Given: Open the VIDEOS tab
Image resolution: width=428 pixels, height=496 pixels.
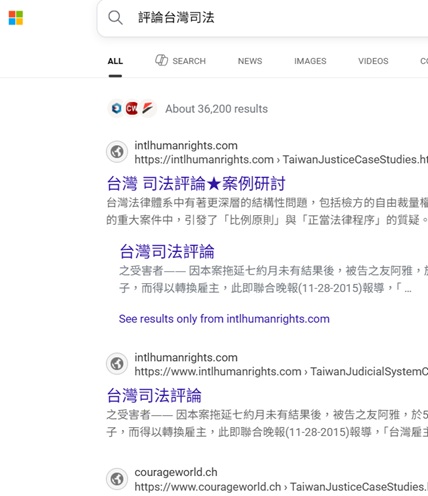Looking at the screenshot, I should (373, 61).
